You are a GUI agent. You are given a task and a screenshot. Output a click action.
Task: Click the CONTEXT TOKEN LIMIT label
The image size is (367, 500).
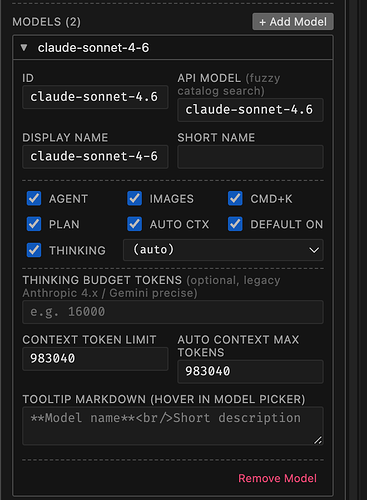[x=89, y=340]
